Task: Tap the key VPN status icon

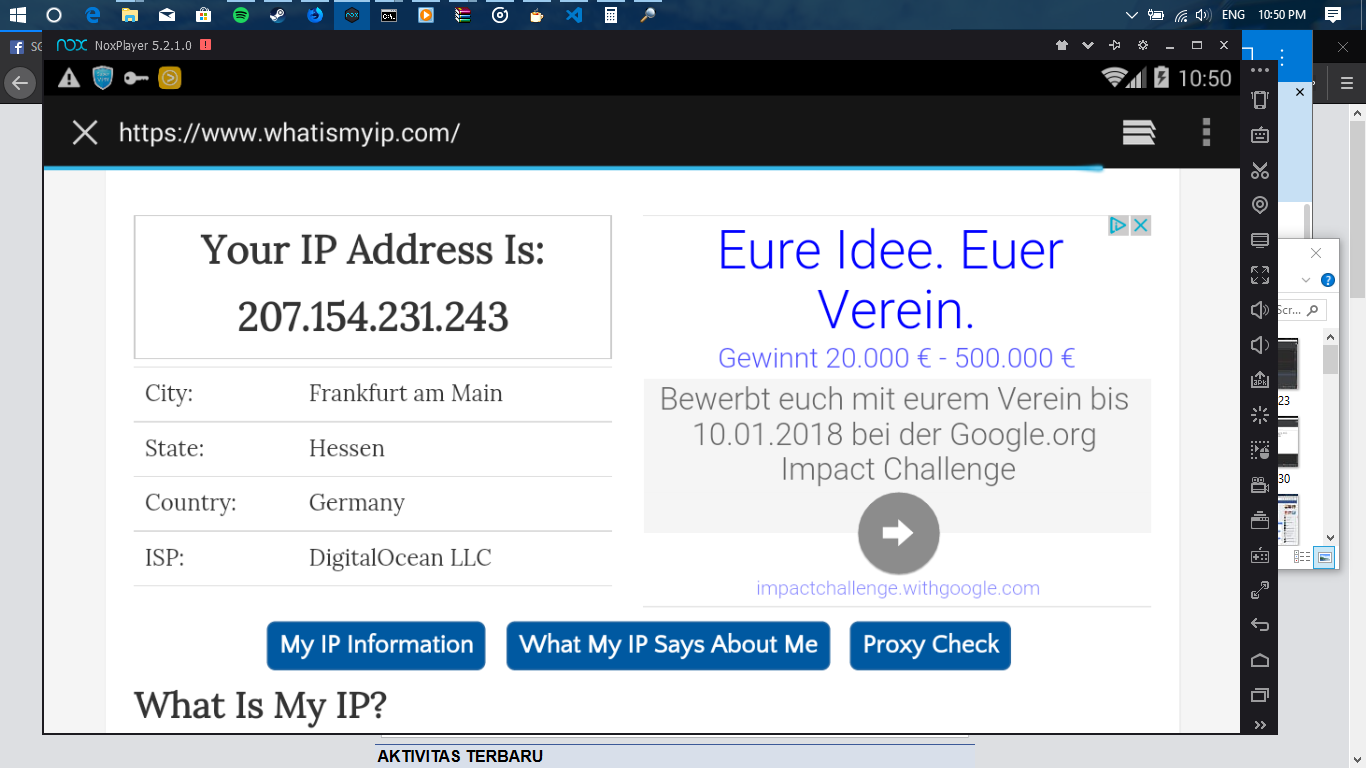Action: 136,78
